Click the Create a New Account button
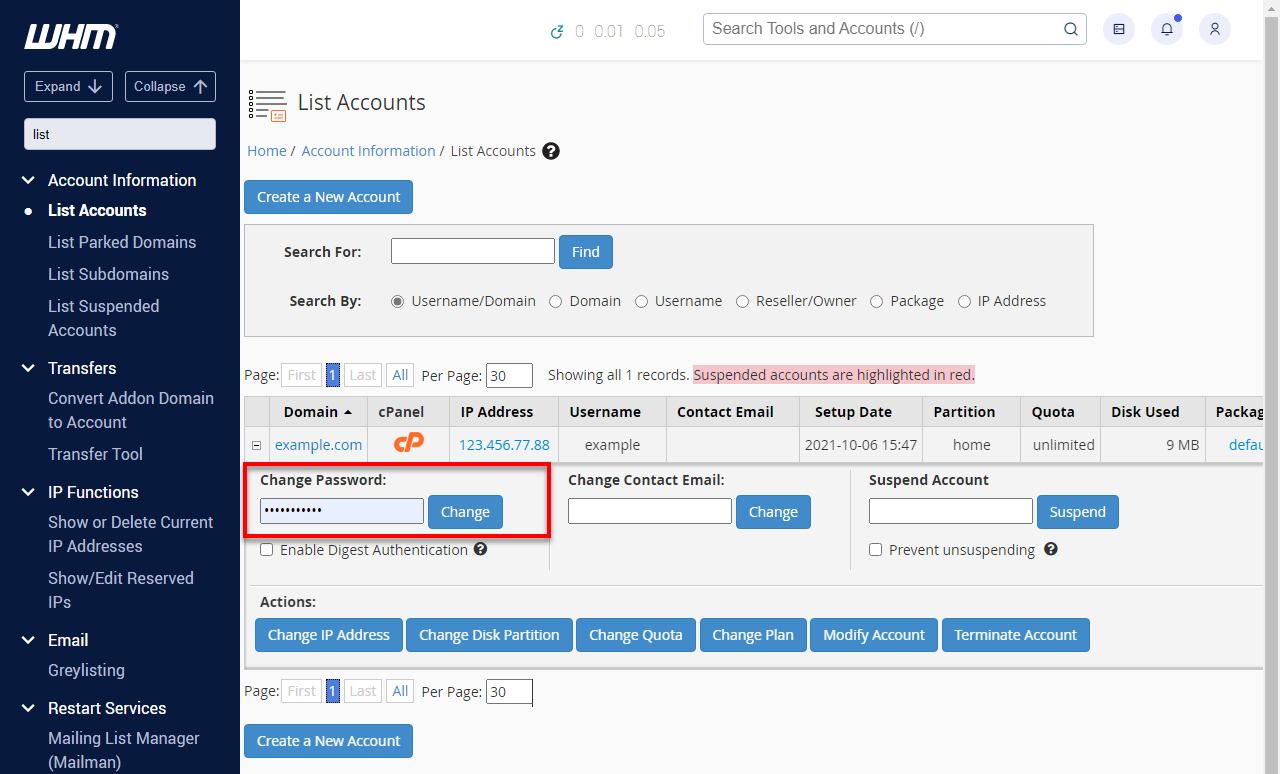The width and height of the screenshot is (1280, 774). (328, 197)
